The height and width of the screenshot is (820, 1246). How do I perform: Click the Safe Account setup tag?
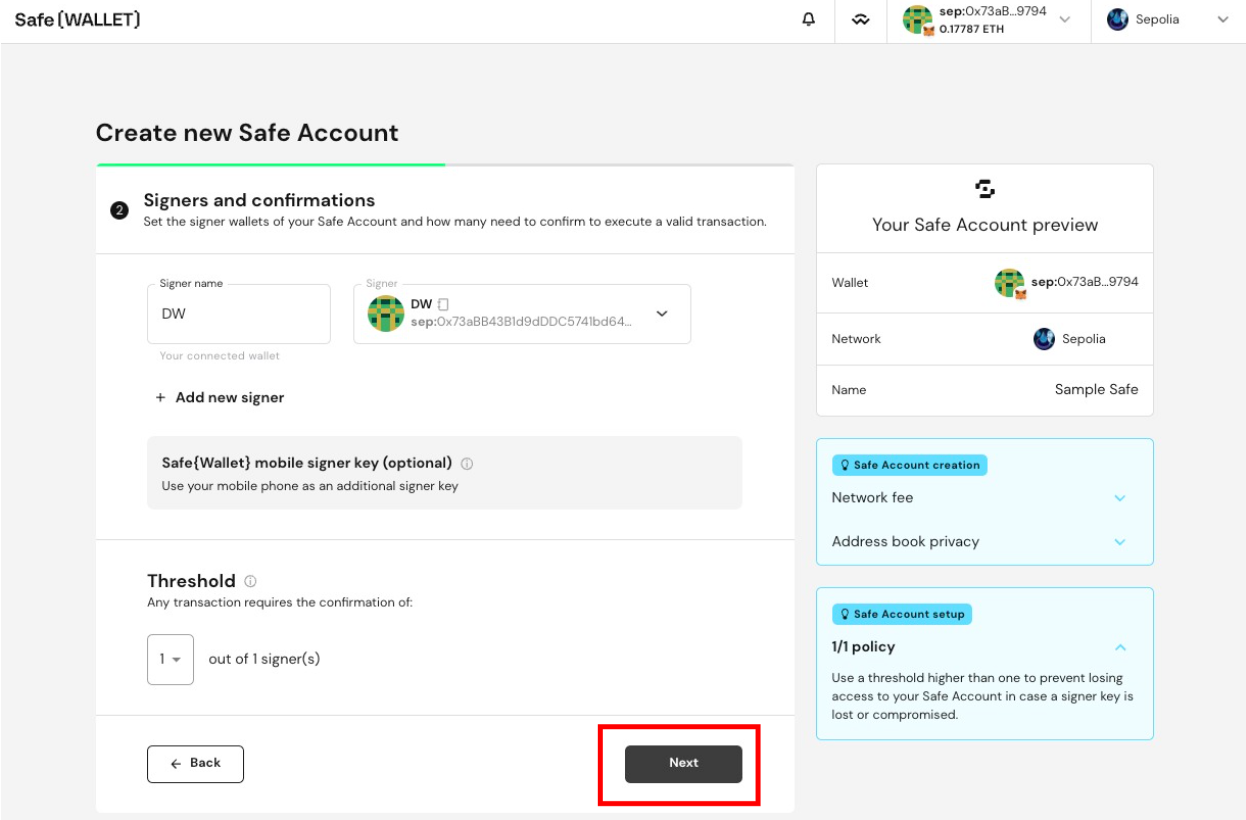pyautogui.click(x=901, y=614)
